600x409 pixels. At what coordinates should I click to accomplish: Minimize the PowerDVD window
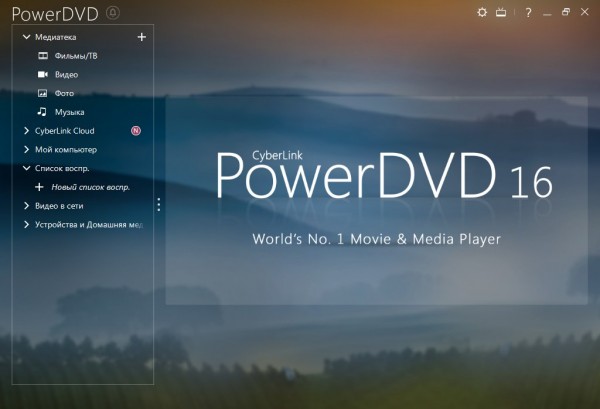547,14
